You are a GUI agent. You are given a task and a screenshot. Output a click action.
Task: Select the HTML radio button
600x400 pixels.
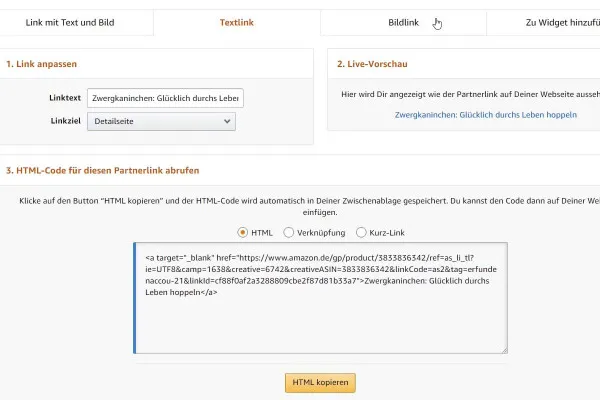click(243, 233)
